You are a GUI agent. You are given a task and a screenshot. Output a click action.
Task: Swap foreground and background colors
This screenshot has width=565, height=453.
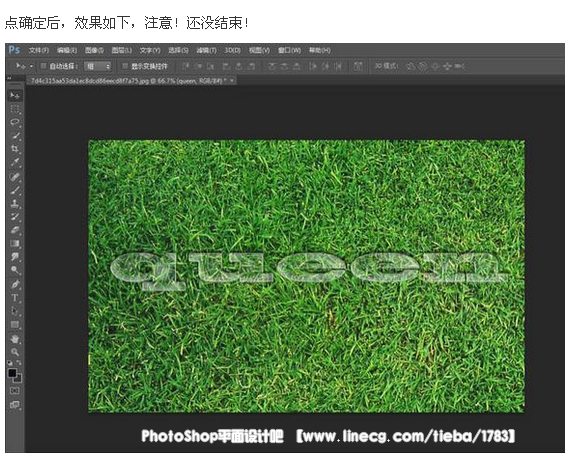tap(19, 363)
